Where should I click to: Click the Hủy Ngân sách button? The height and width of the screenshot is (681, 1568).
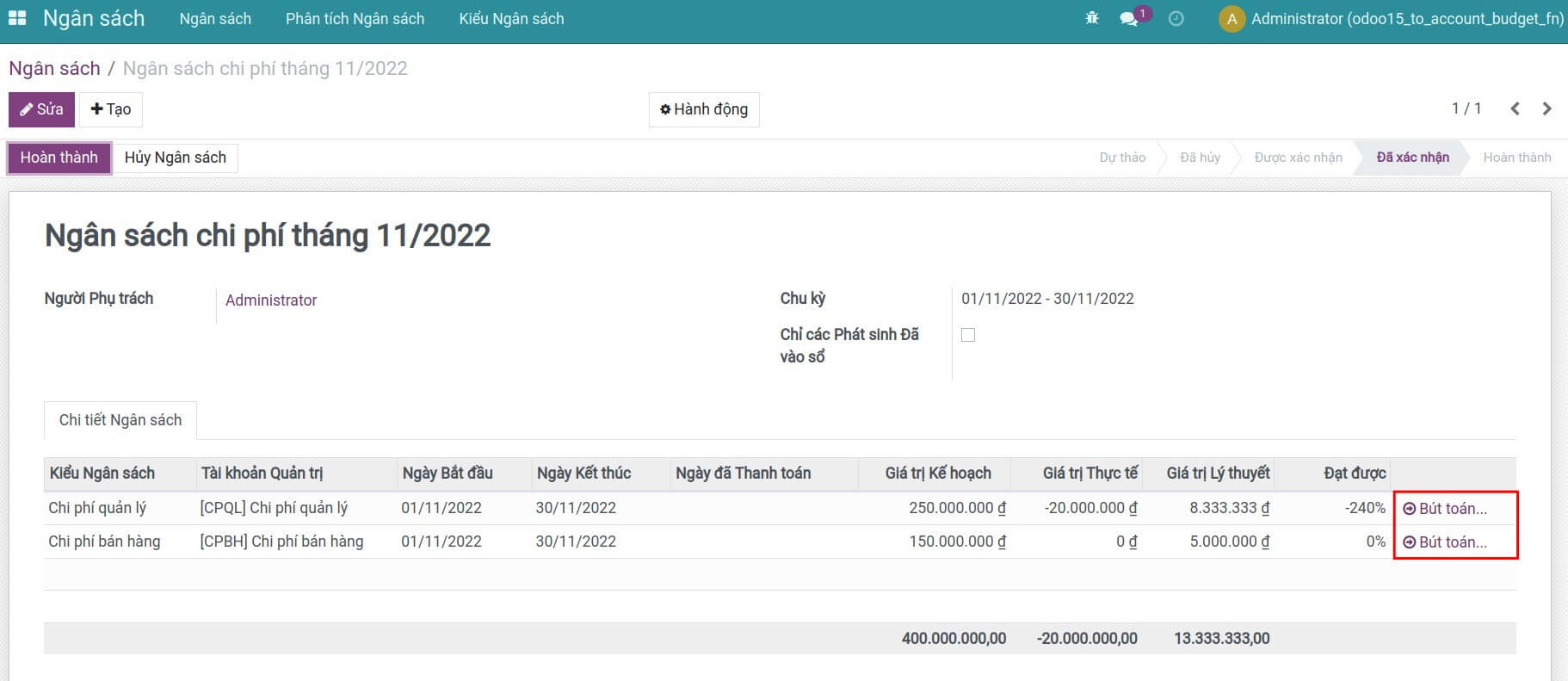(x=176, y=158)
